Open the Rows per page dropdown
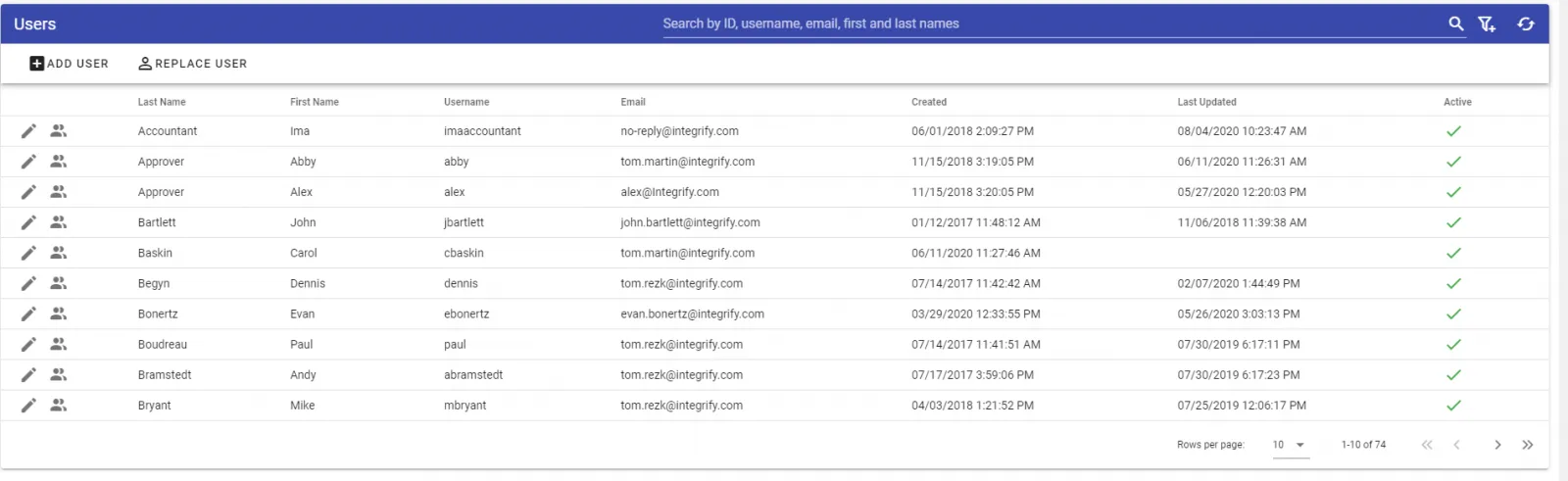This screenshot has width=1568, height=481. click(x=1290, y=445)
